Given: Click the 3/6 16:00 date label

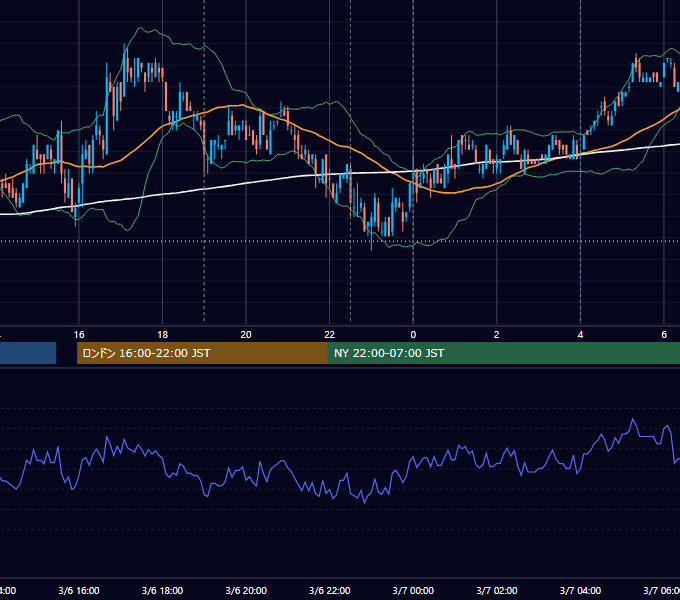Looking at the screenshot, I should click(x=79, y=590).
